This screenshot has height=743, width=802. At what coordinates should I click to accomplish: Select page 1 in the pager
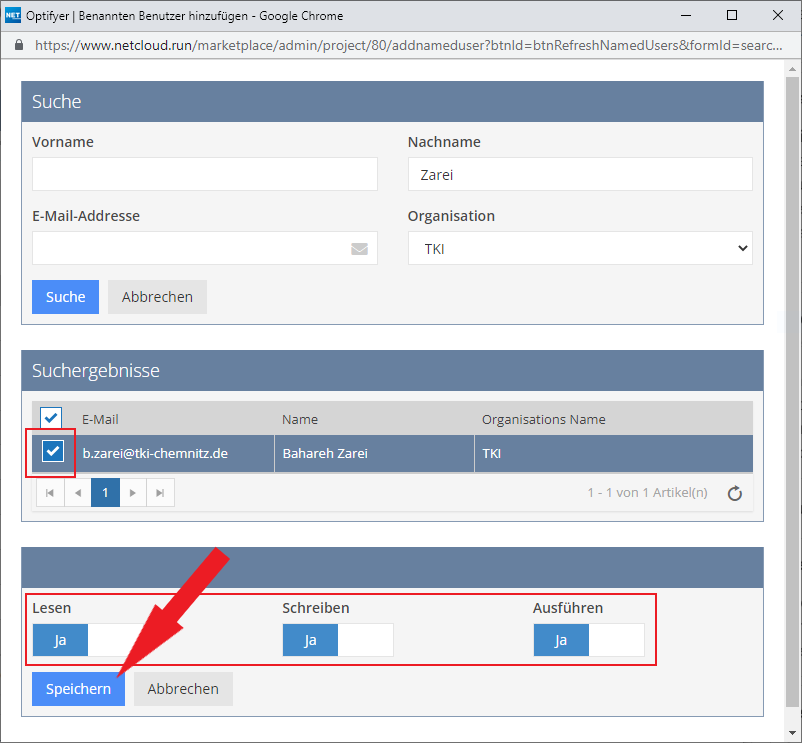coord(105,493)
